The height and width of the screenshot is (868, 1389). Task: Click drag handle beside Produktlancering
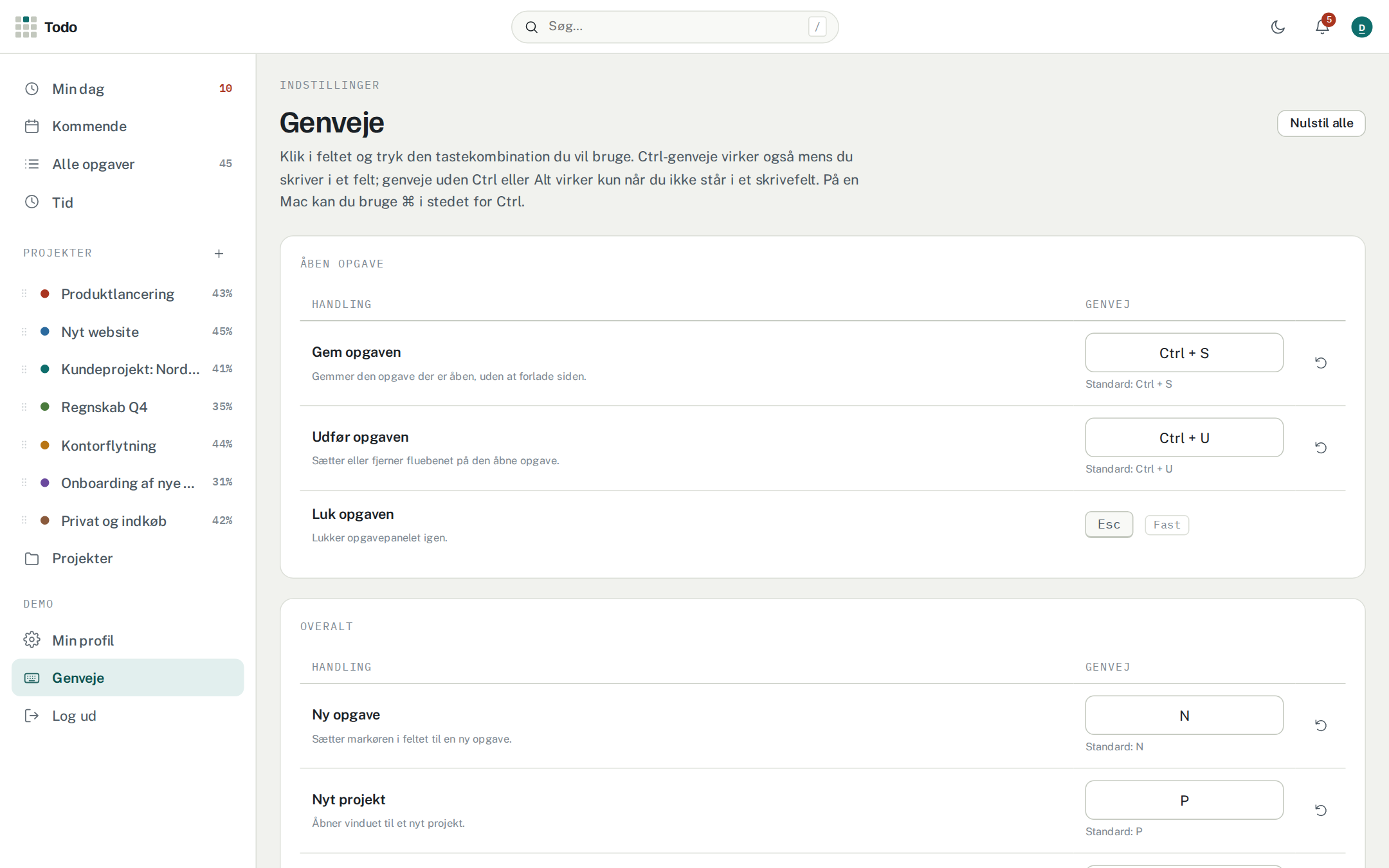[x=24, y=294]
